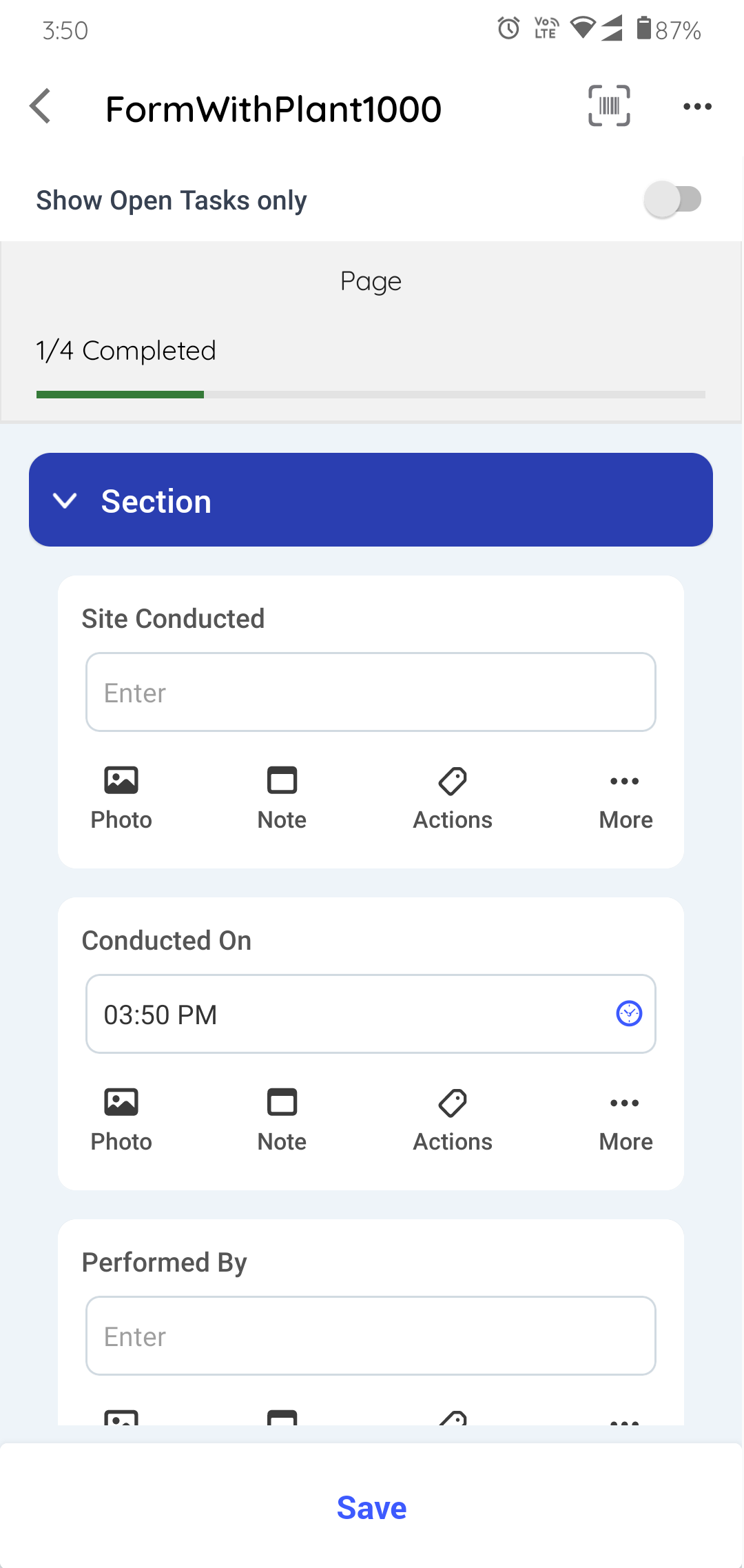Viewport: 744px width, 1568px height.
Task: Tap the Site Conducted text field
Action: 371,693
